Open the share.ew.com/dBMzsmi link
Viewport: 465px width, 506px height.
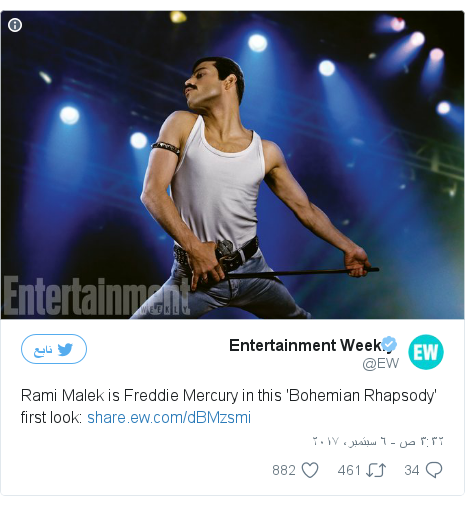[x=169, y=417]
